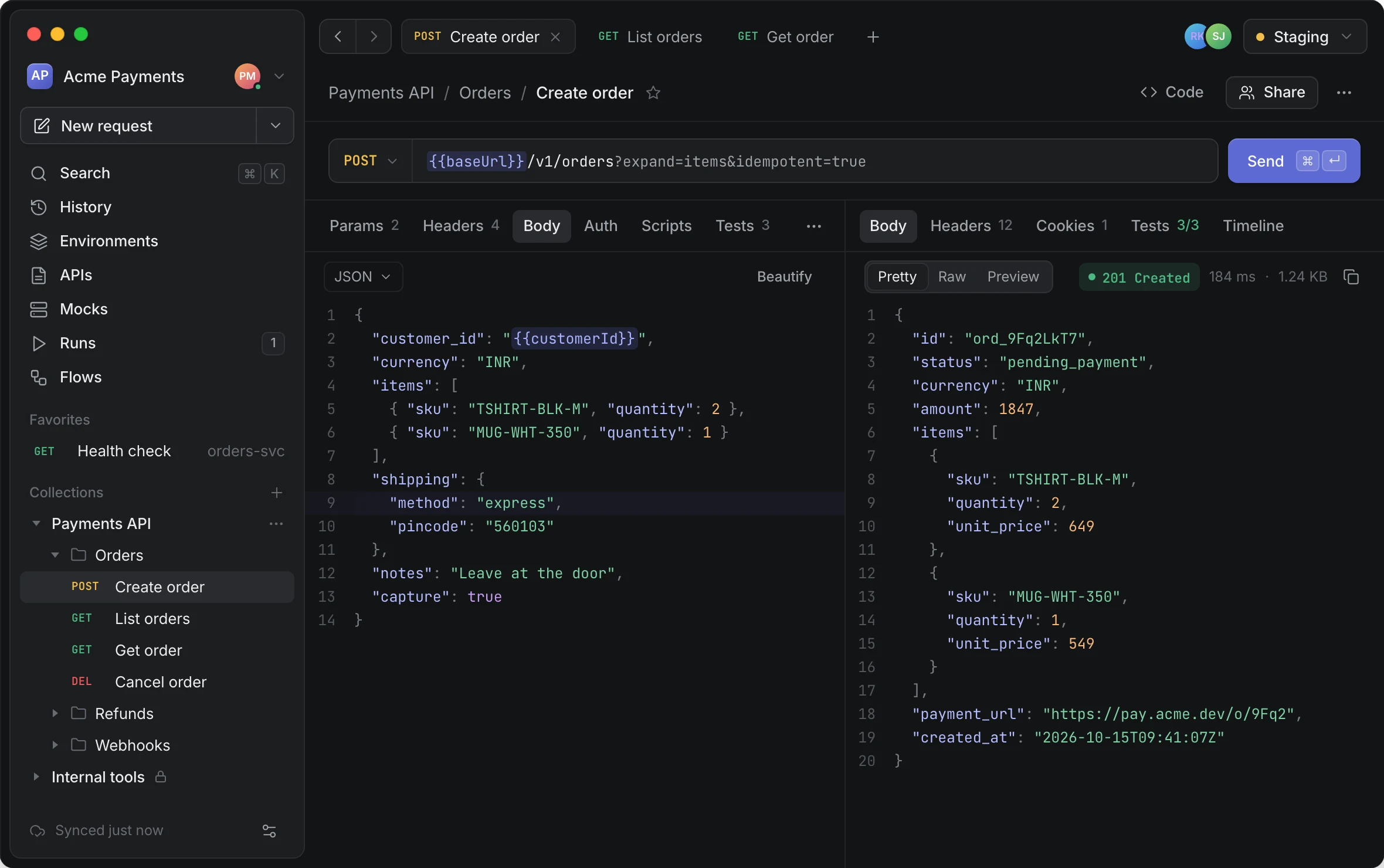
Task: Open the Staging environment dropdown
Action: click(1305, 36)
